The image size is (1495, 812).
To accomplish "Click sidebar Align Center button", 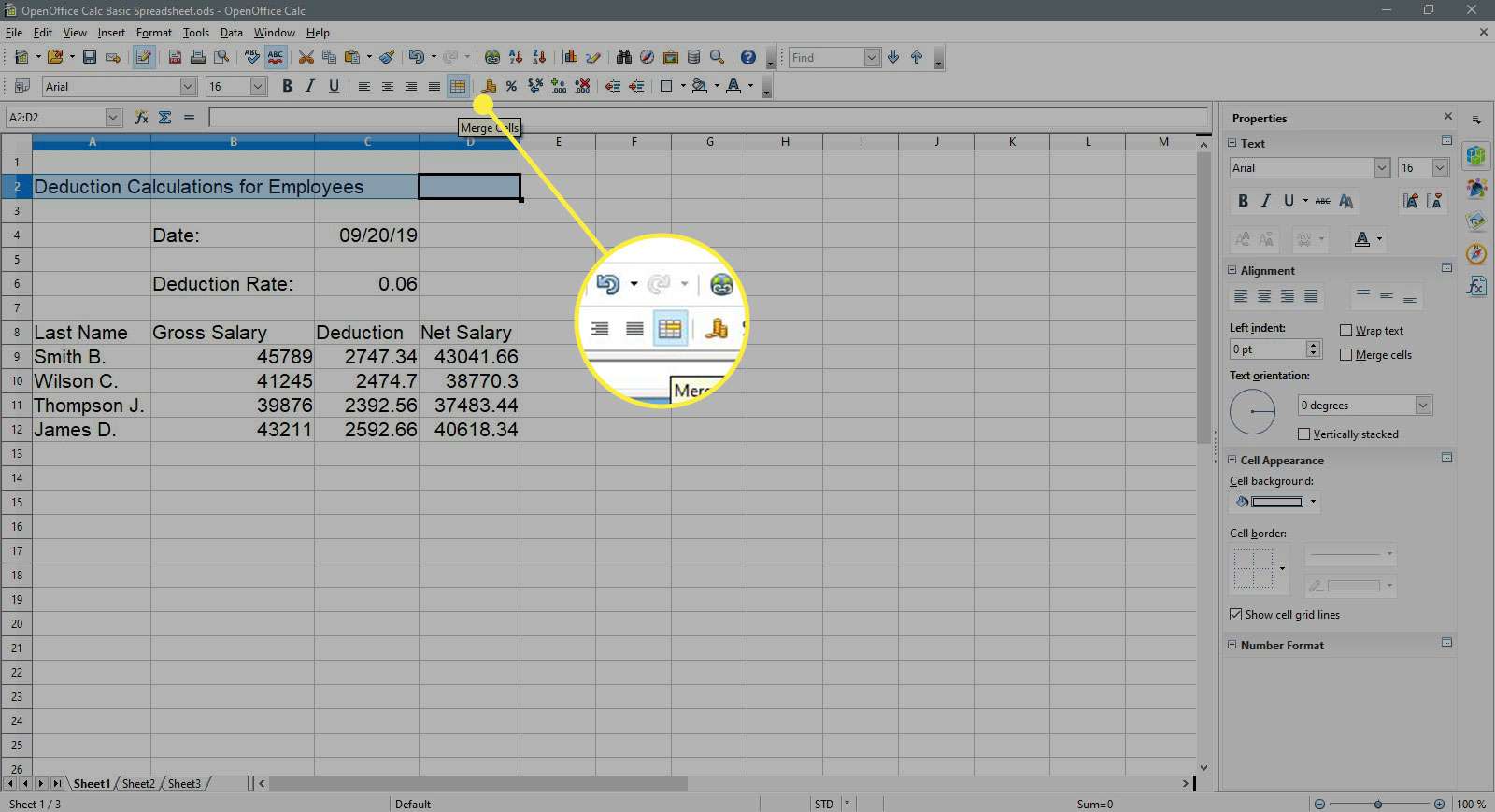I will click(x=1264, y=296).
